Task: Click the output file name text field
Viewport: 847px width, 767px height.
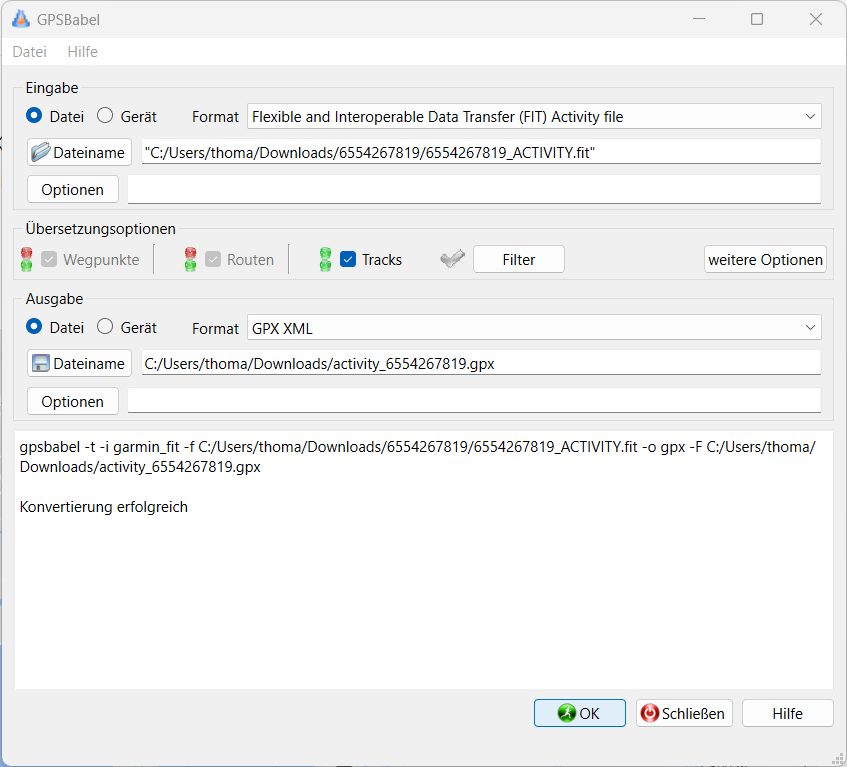Action: click(480, 364)
